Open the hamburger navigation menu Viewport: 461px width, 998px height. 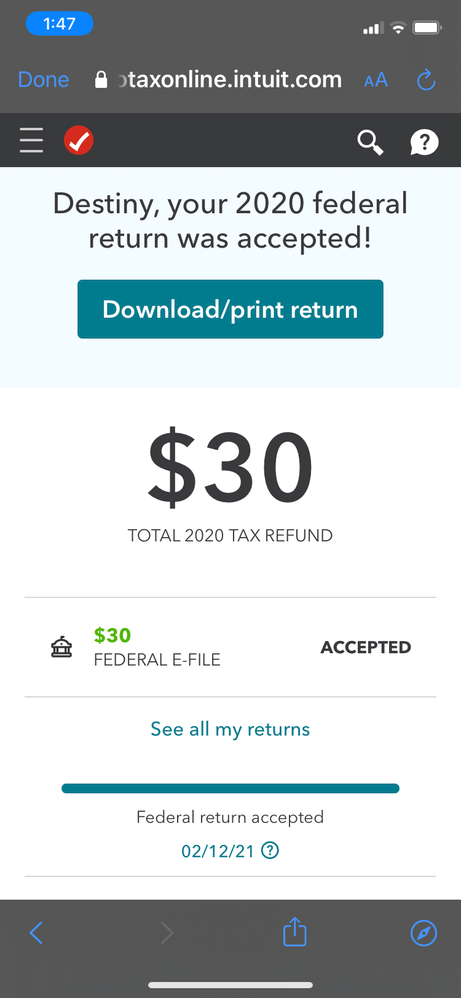click(31, 141)
